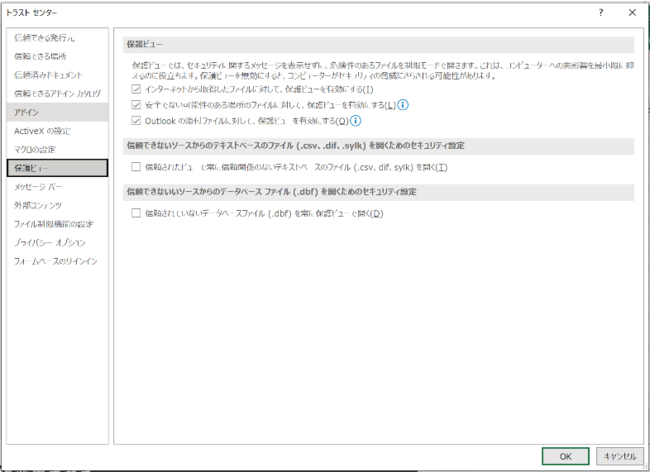Click the help question mark icon
Screen dimensions: 650x472
click(601, 12)
